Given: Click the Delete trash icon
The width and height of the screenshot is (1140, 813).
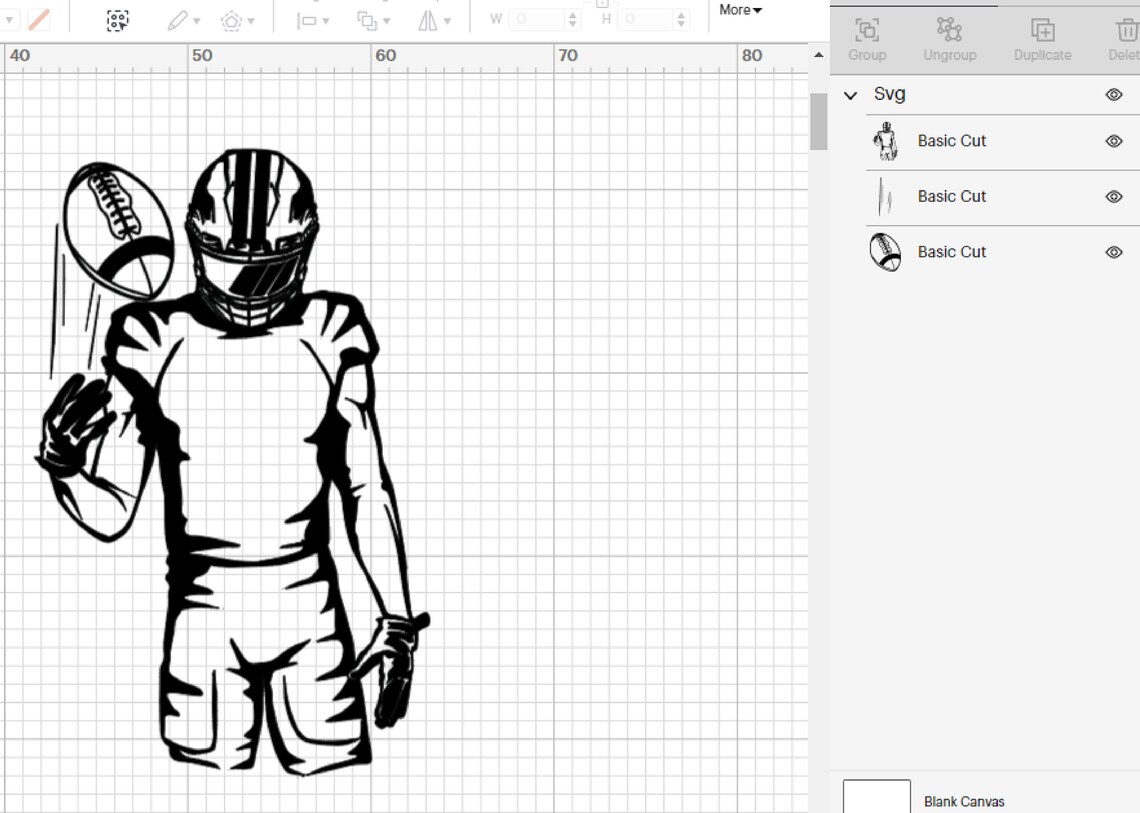Looking at the screenshot, I should (1125, 31).
